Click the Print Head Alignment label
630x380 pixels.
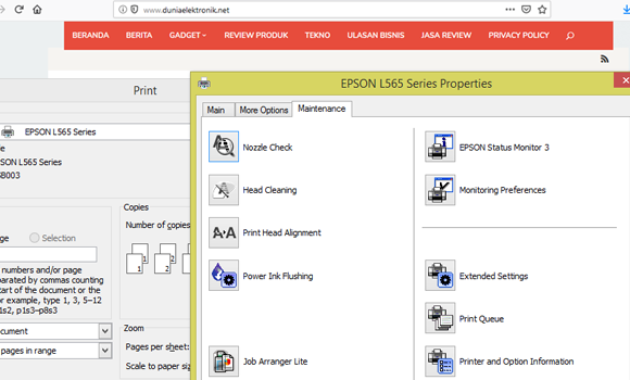click(282, 233)
